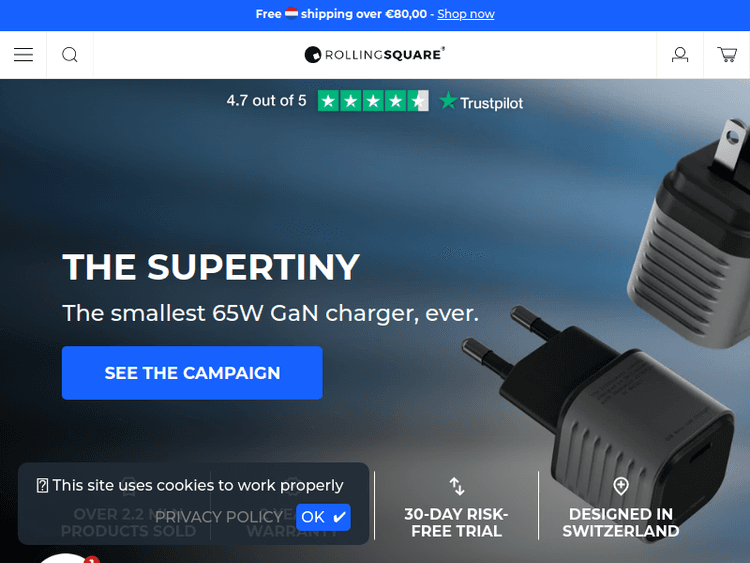Accept cookies with the OK button

coord(323,517)
